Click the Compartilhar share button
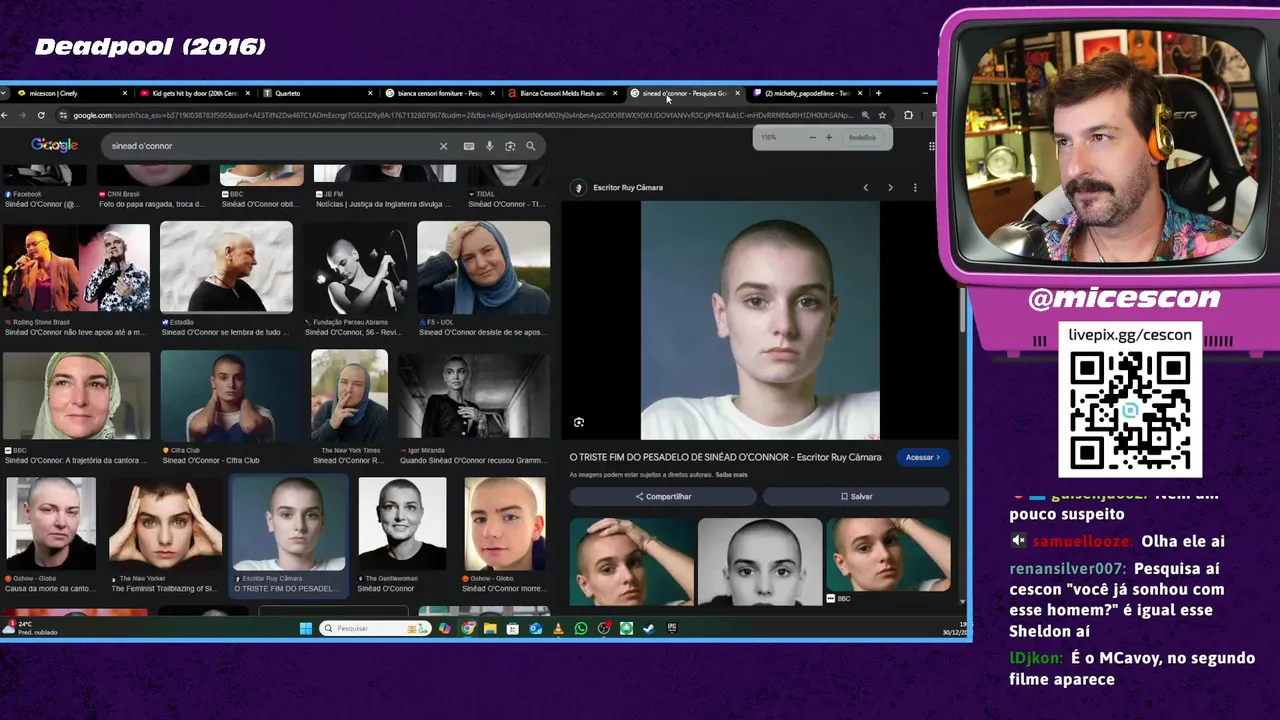Screen dimensions: 1280x720 tap(663, 496)
